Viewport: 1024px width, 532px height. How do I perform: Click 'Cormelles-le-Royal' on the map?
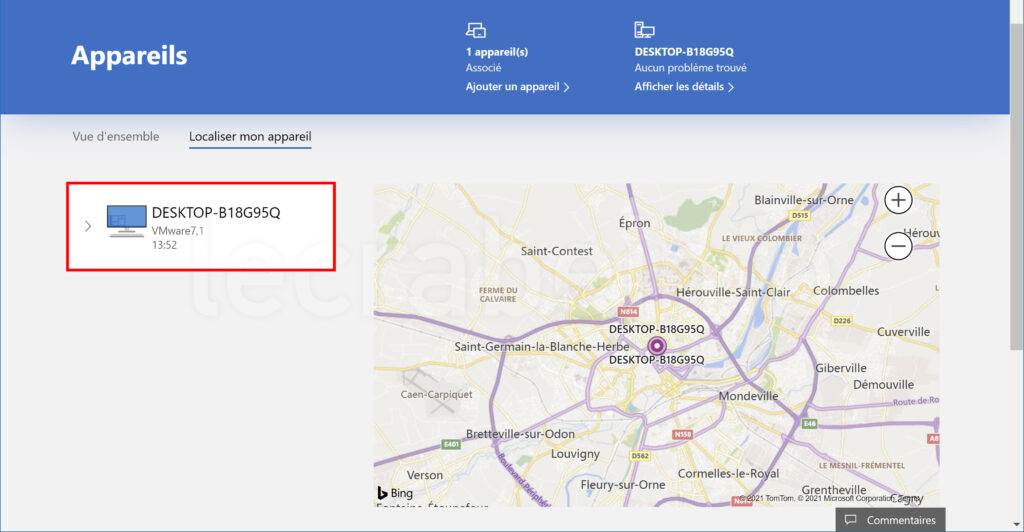tap(728, 473)
